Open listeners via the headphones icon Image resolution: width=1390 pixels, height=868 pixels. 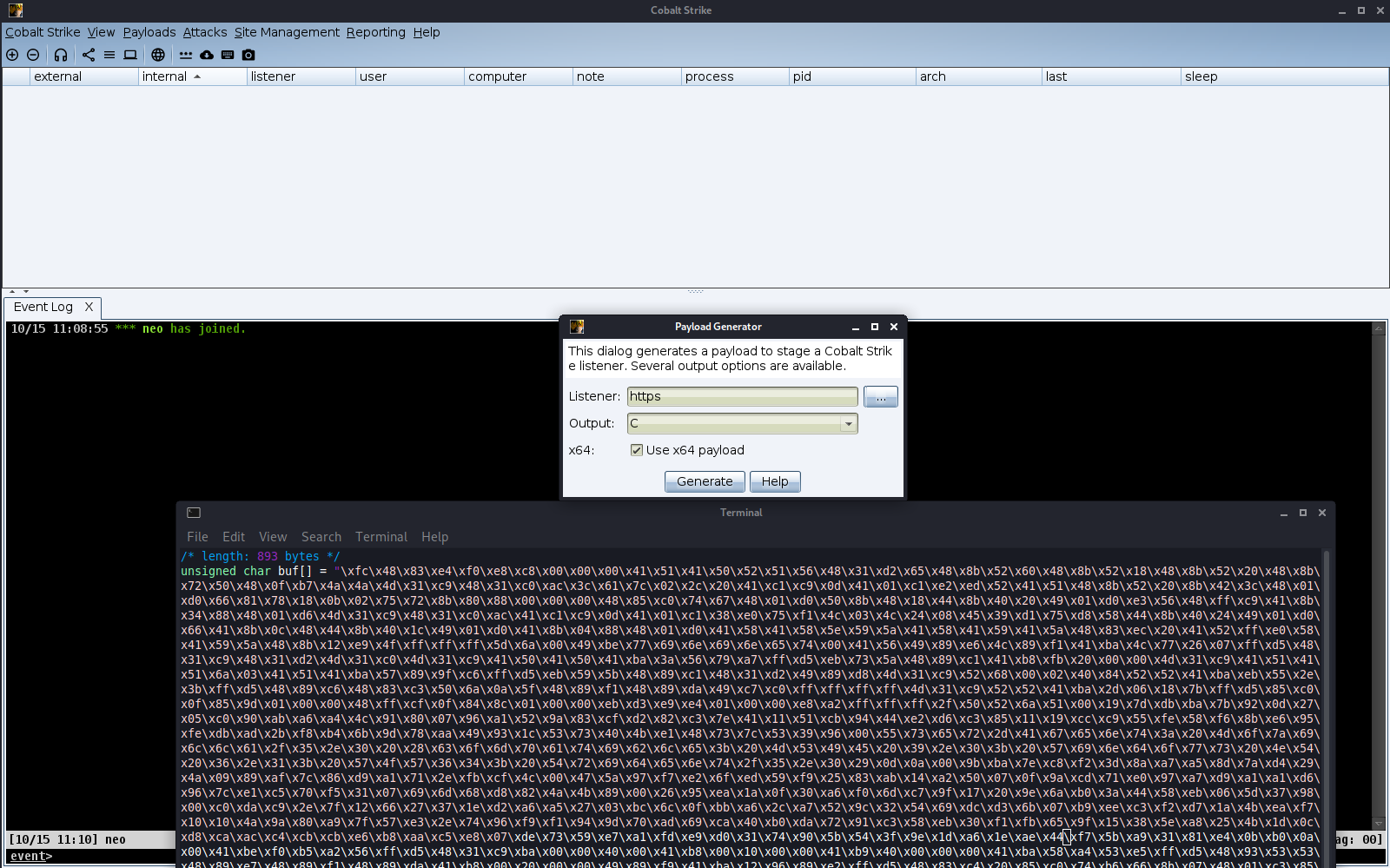[61, 55]
